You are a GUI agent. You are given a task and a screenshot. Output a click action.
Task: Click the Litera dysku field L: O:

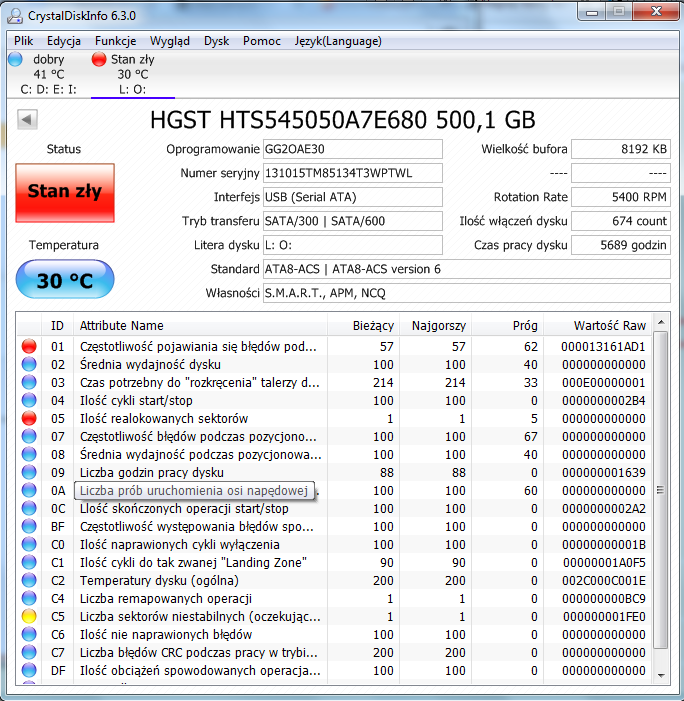coord(353,245)
